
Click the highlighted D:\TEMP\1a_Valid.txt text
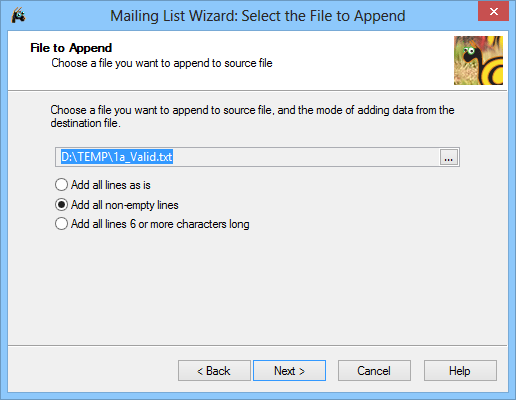117,157
